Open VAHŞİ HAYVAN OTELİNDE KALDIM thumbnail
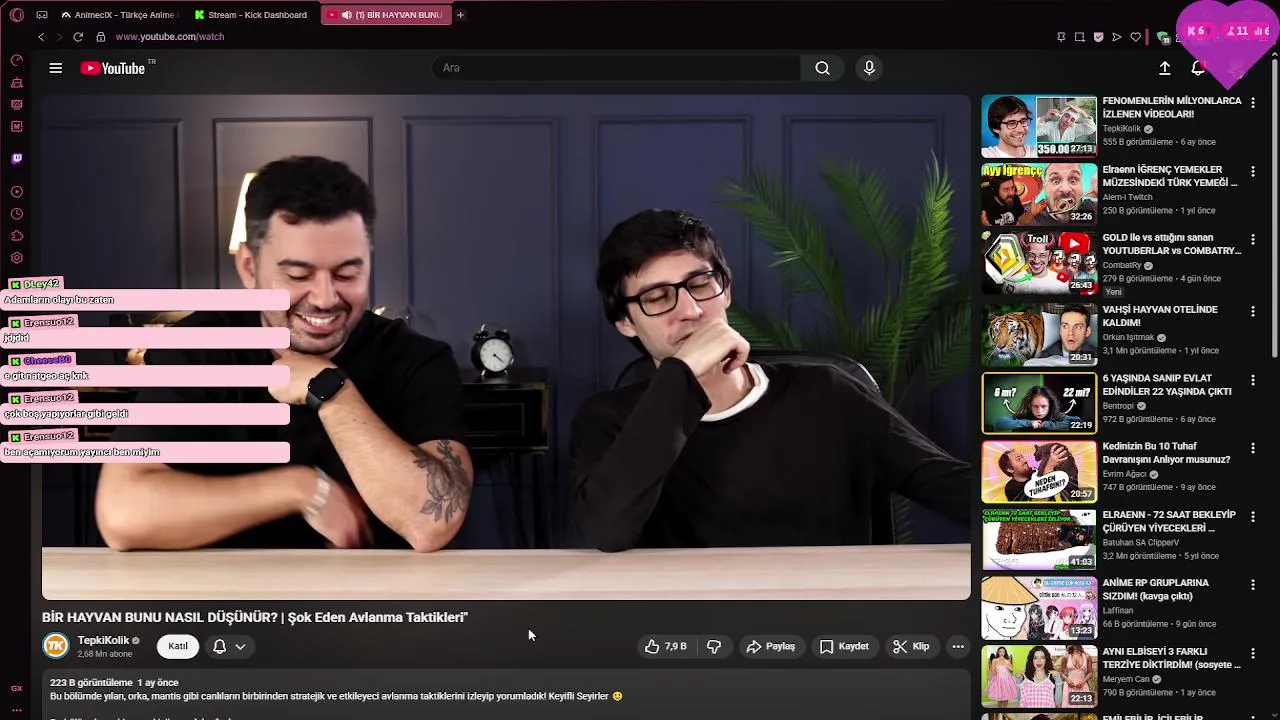 [1039, 335]
